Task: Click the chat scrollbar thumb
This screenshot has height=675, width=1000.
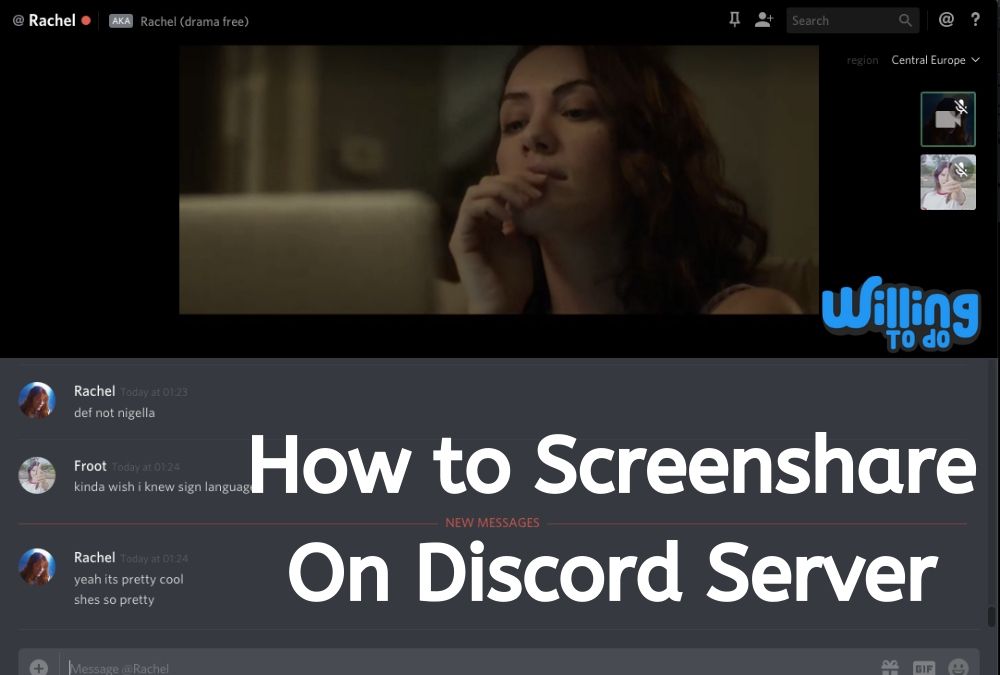Action: click(991, 616)
